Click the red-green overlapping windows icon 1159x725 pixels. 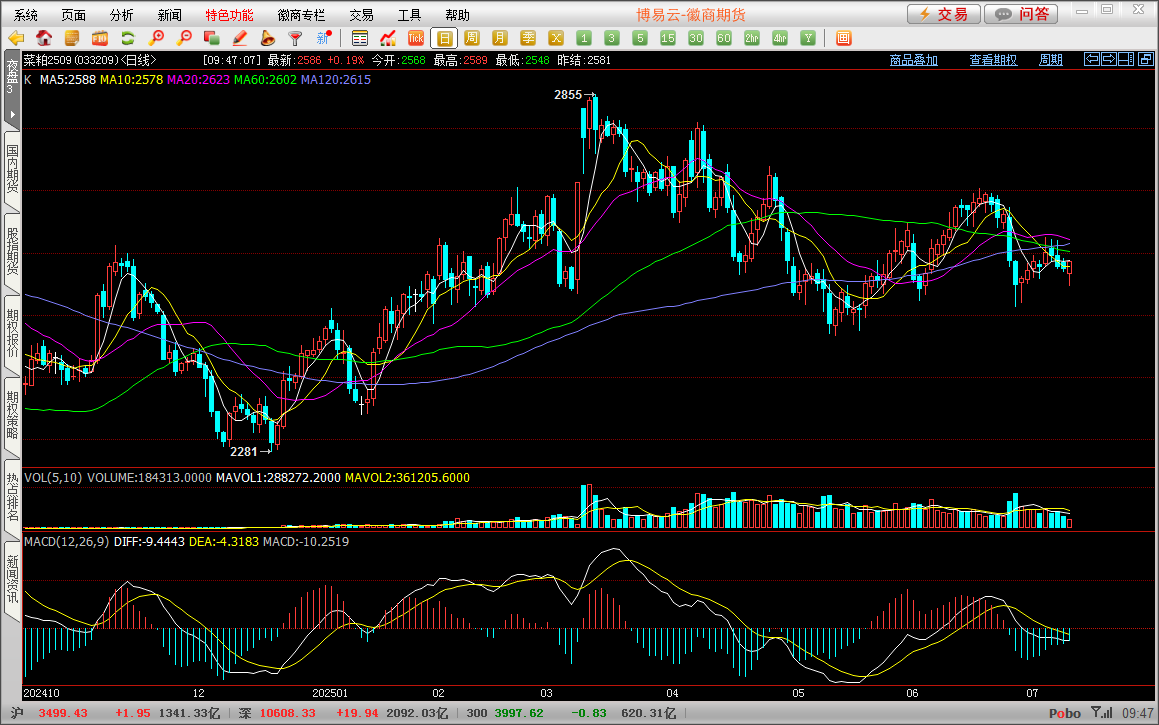pos(212,38)
